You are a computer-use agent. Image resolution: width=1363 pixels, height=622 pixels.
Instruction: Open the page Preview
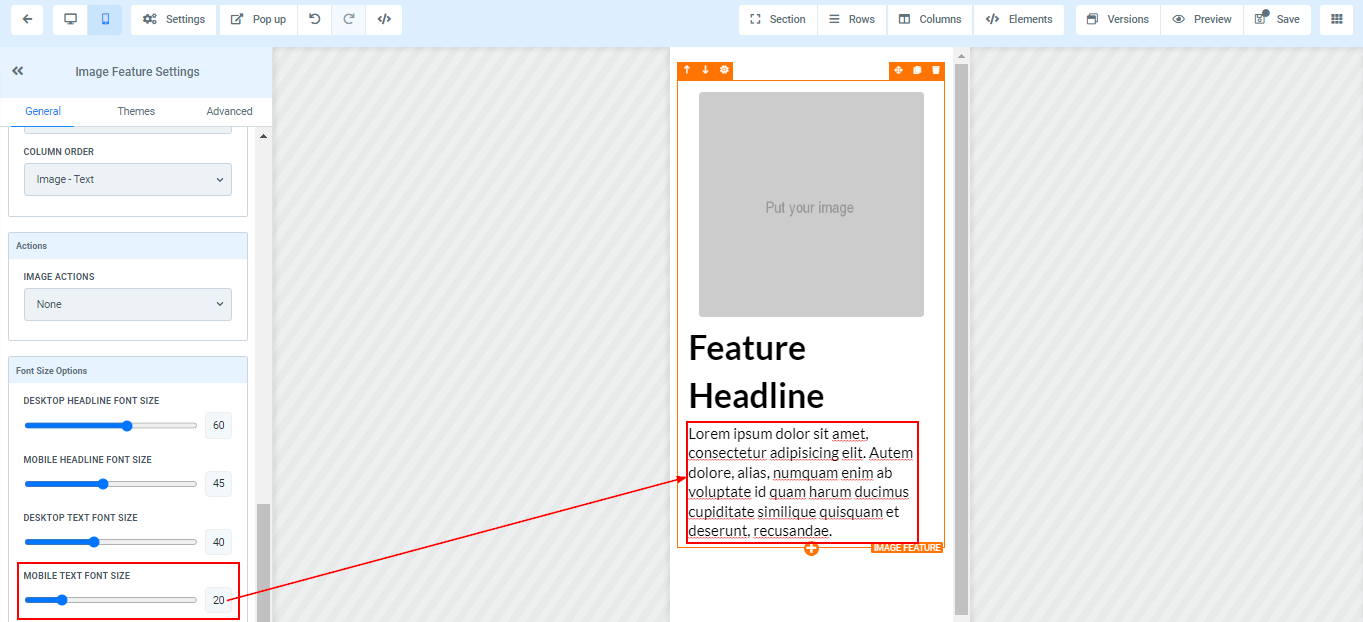tap(1202, 19)
